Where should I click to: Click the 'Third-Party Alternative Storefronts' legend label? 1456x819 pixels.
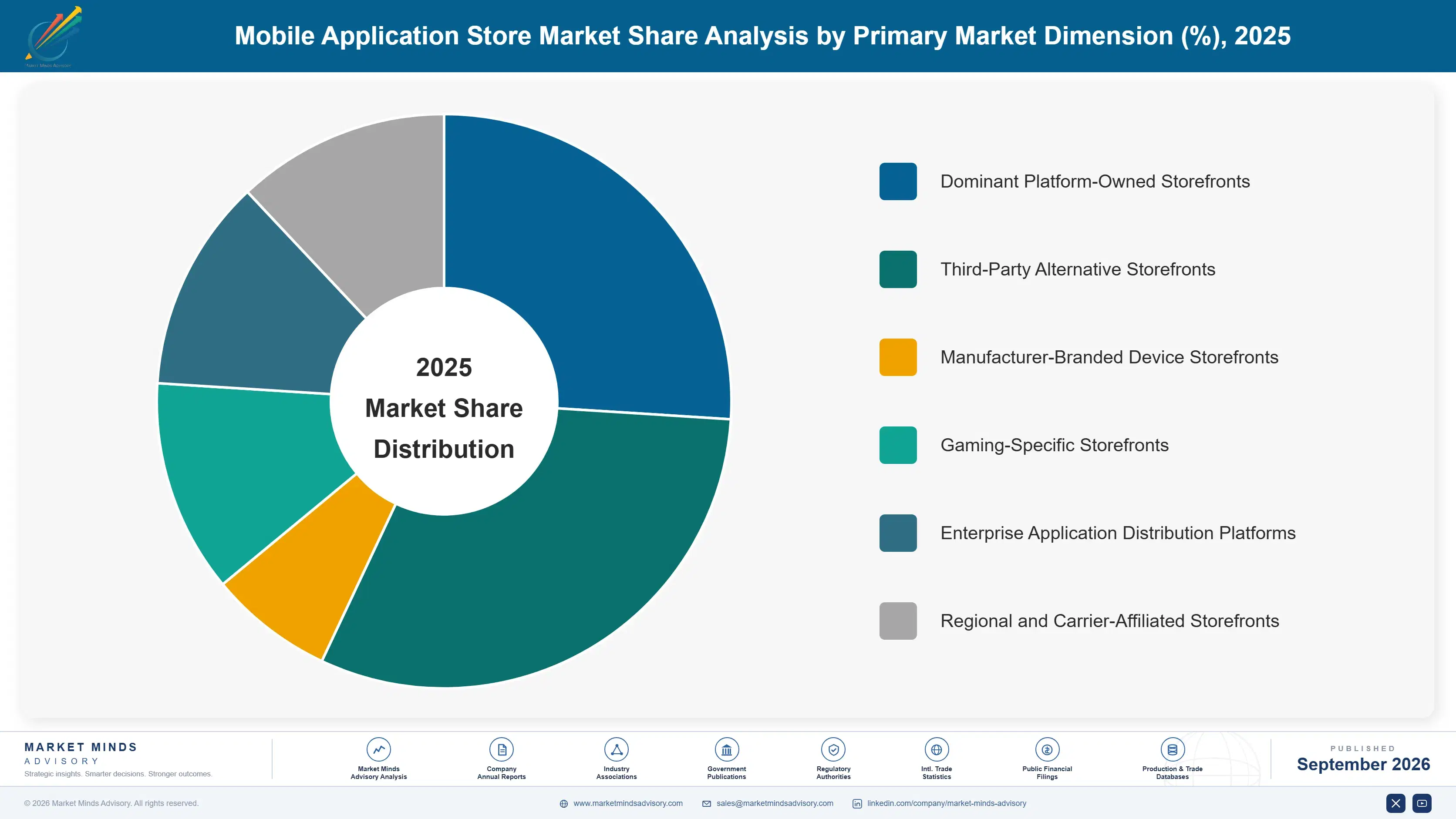point(1077,269)
